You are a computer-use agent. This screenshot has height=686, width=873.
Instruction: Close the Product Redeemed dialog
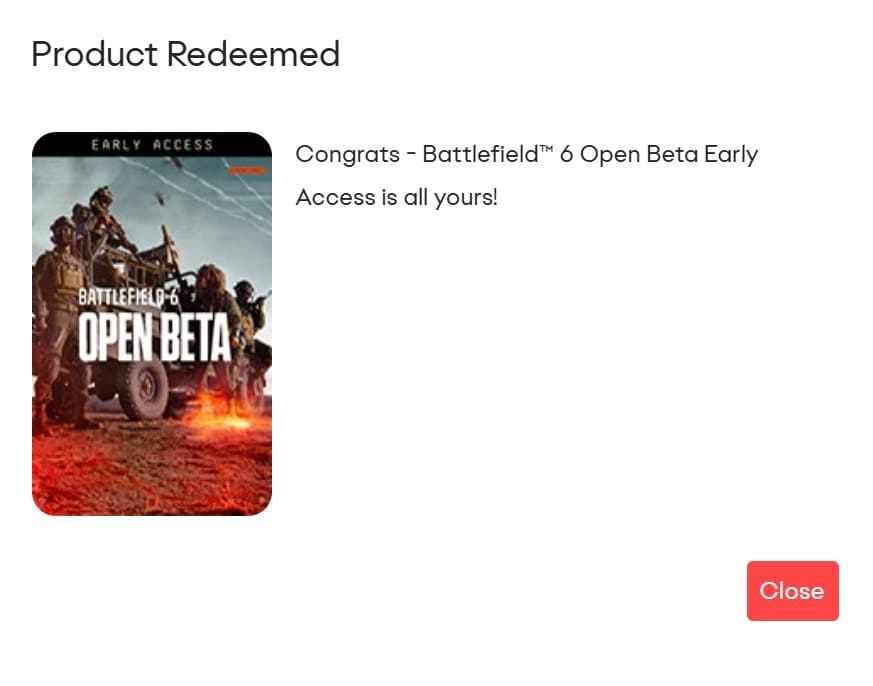tap(792, 591)
